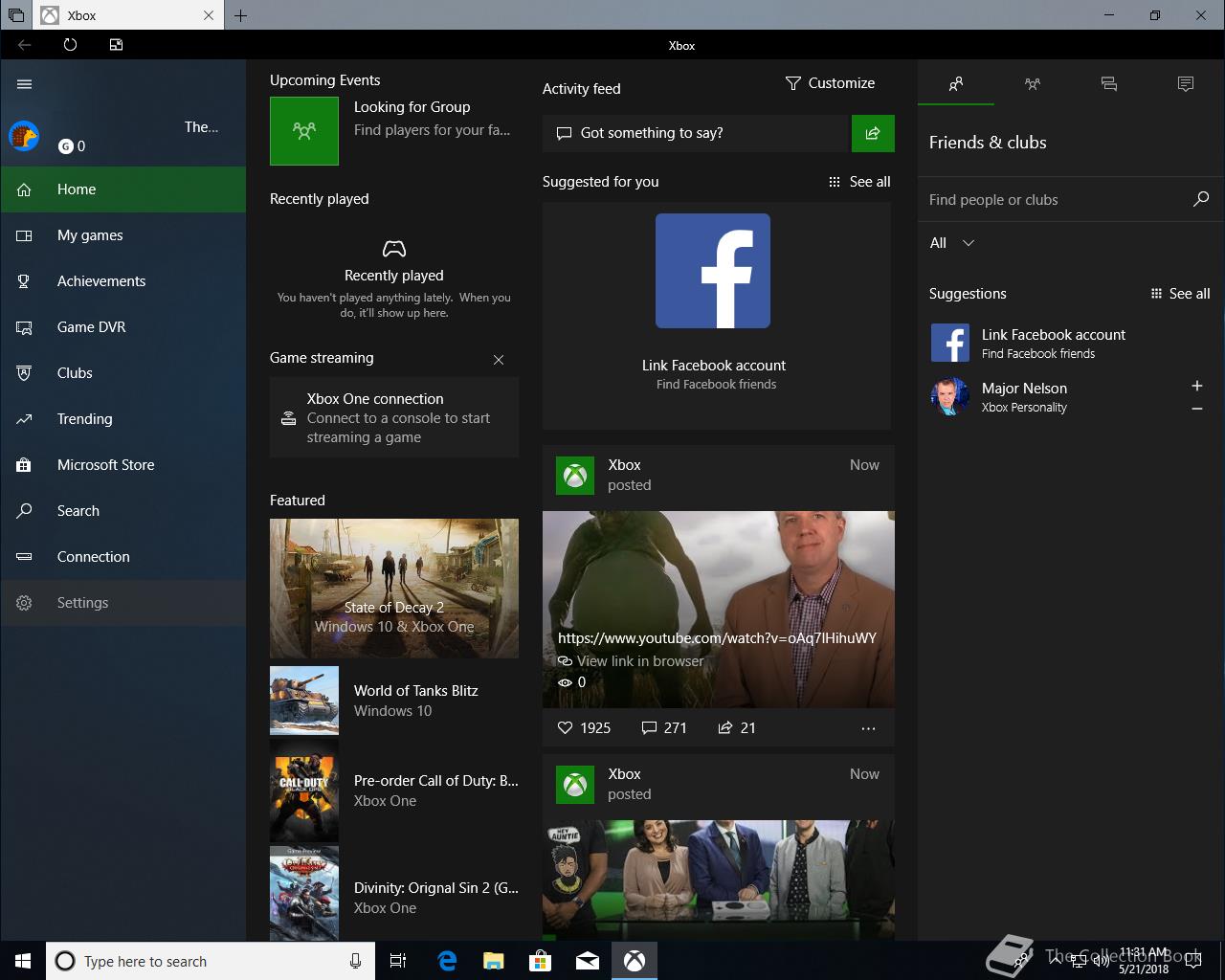Go to Clubs section
This screenshot has height=980, width=1225.
coord(123,373)
